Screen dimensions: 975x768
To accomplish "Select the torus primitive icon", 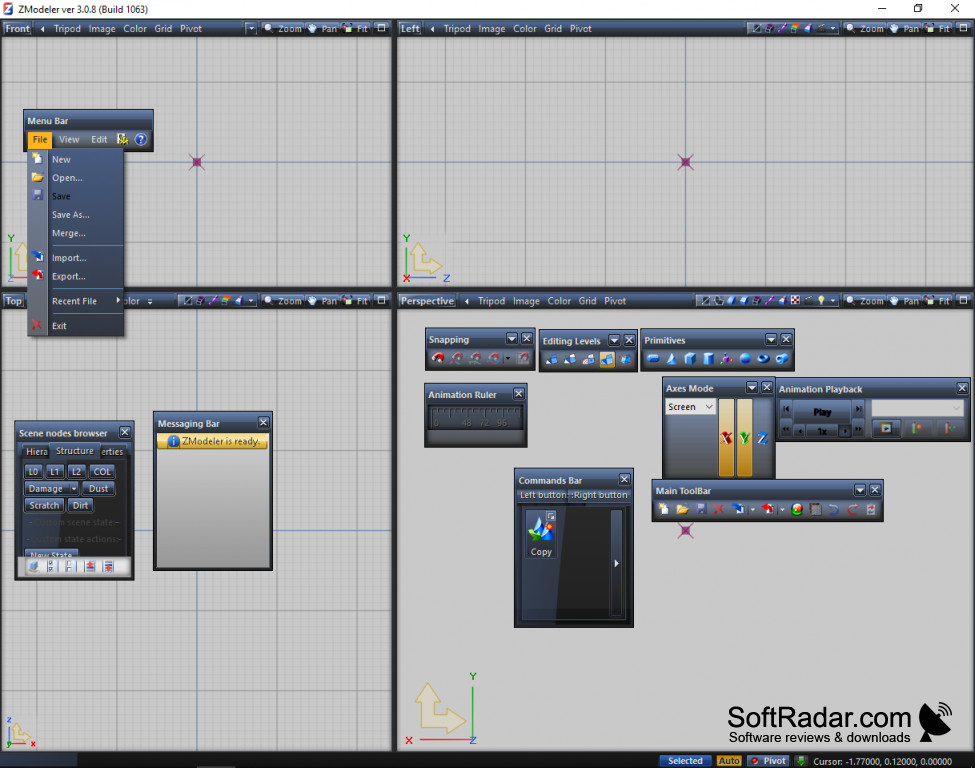I will tap(763, 359).
